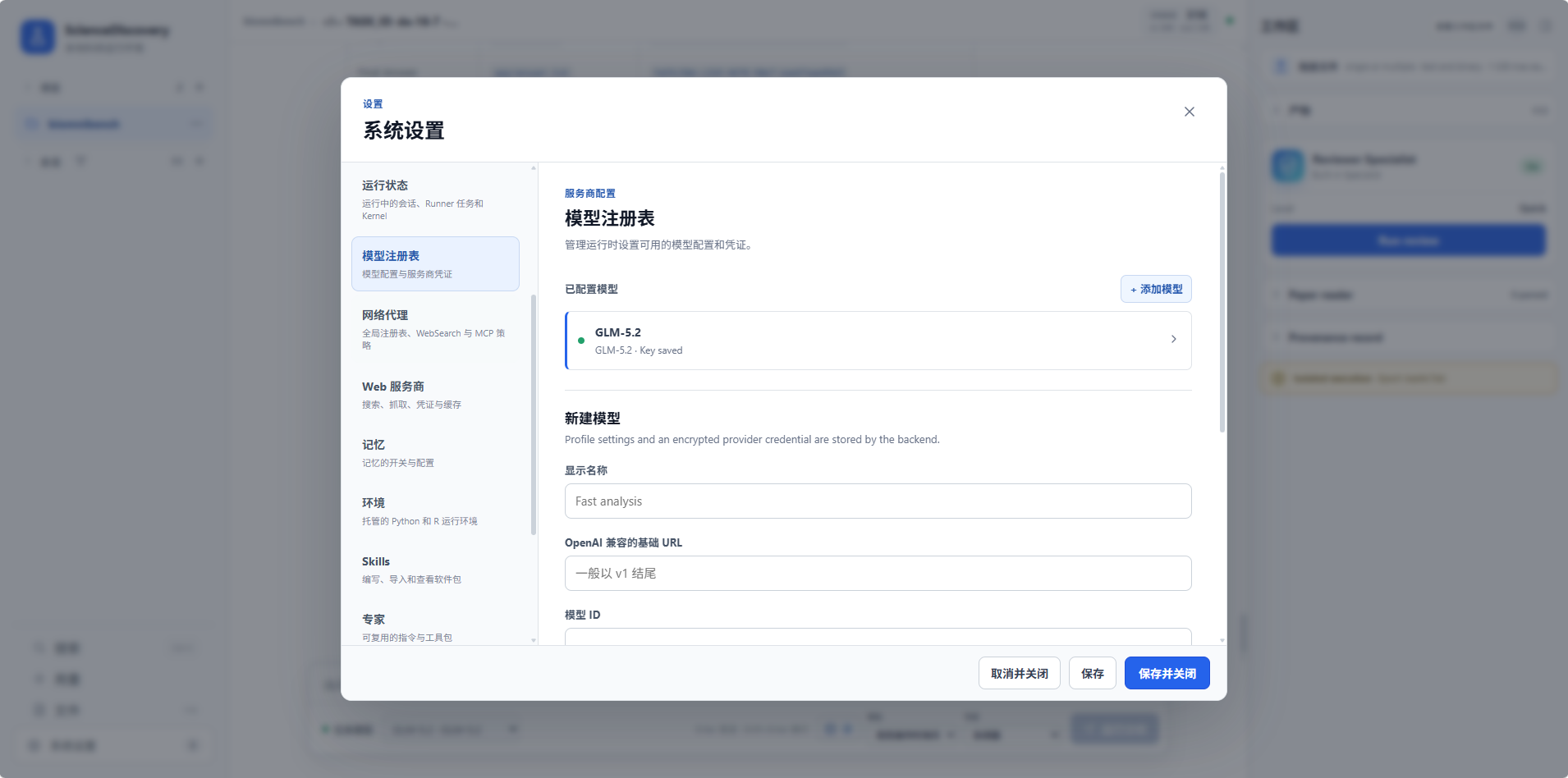Go to the 环境 settings section
1568x778 pixels.
[x=435, y=510]
